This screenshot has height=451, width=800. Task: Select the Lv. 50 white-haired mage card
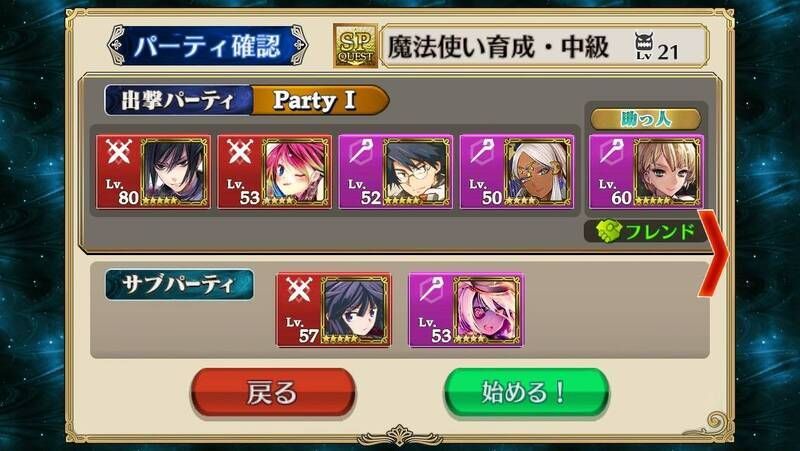click(517, 172)
